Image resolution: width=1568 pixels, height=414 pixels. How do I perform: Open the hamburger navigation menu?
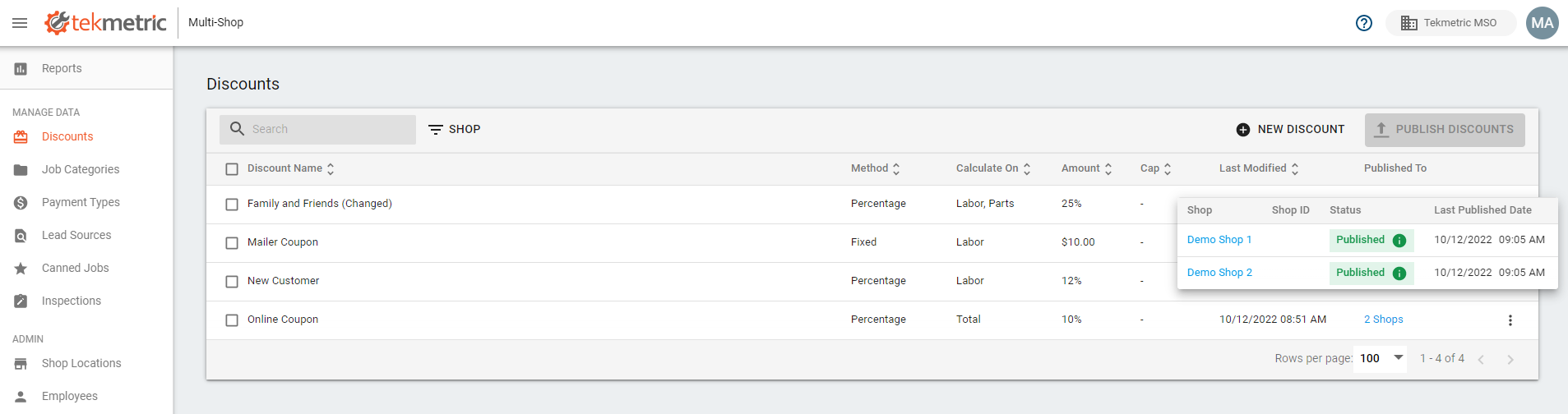tap(20, 23)
